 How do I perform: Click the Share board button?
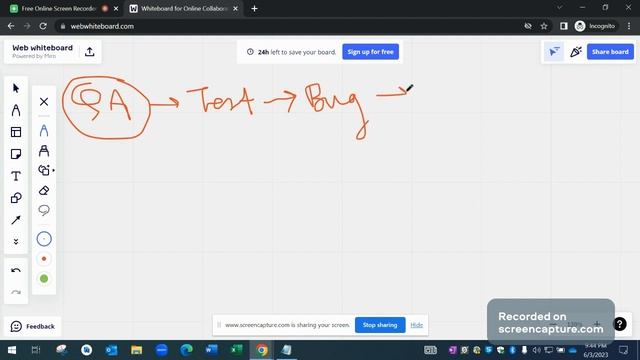tap(610, 52)
